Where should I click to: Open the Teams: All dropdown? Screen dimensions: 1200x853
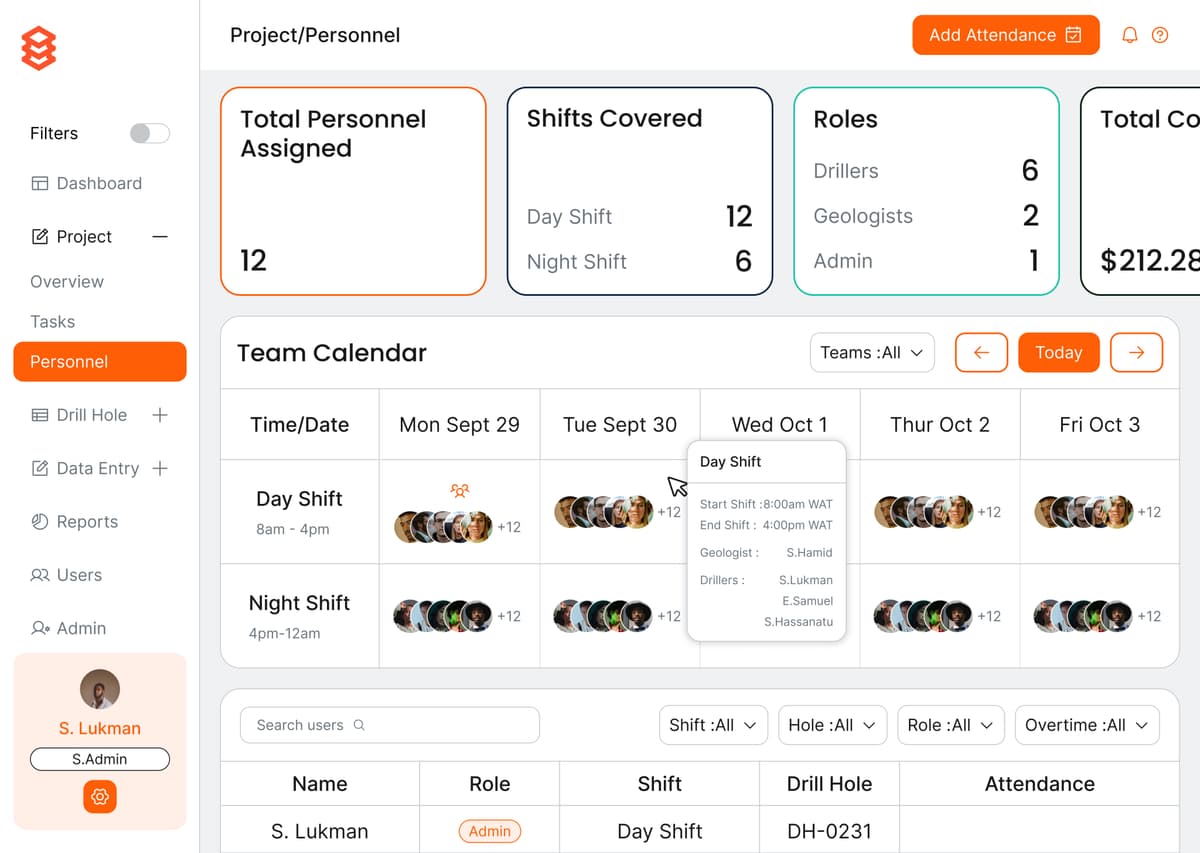pyautogui.click(x=871, y=352)
